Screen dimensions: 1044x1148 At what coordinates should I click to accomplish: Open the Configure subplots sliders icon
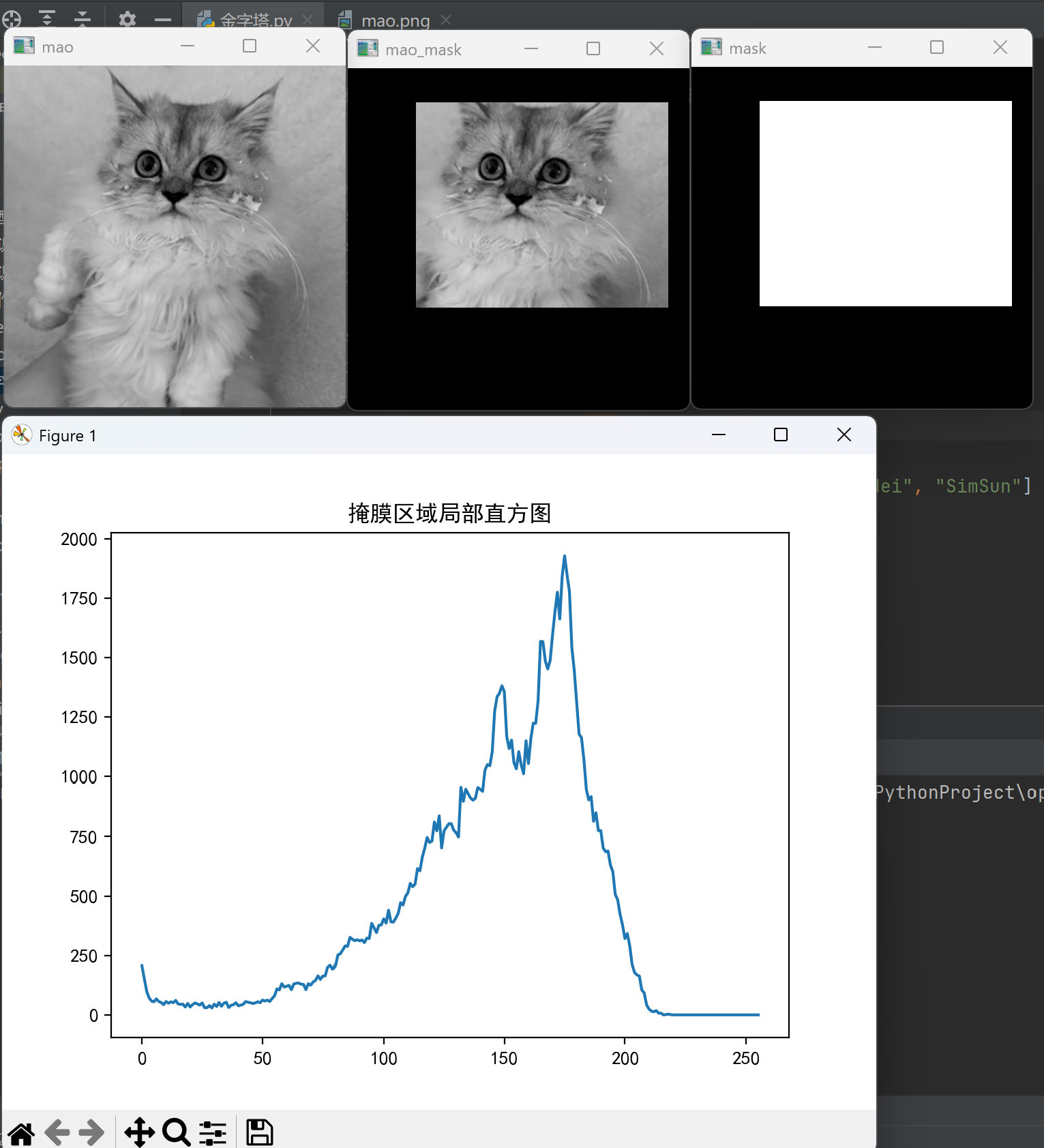213,1133
